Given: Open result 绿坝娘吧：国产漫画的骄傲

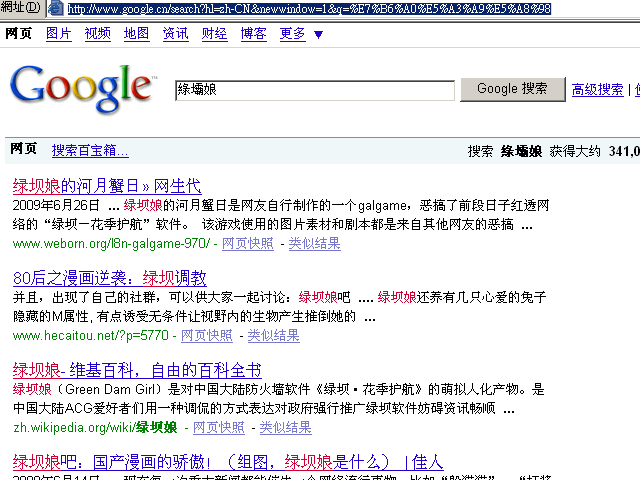Looking at the screenshot, I should [x=228, y=462].
